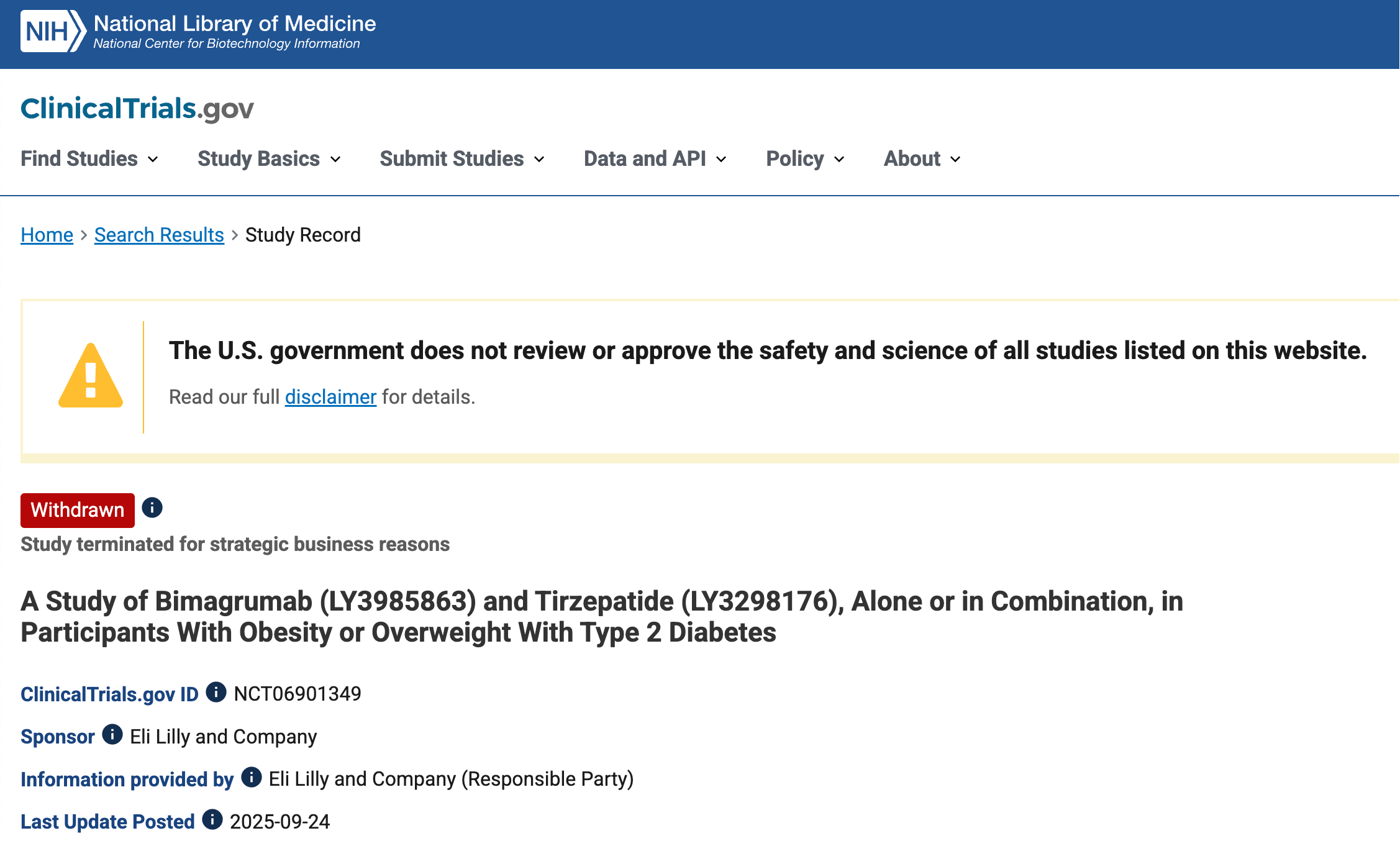Expand the Study Basics menu
Viewport: 1400px width, 846px height.
(269, 158)
